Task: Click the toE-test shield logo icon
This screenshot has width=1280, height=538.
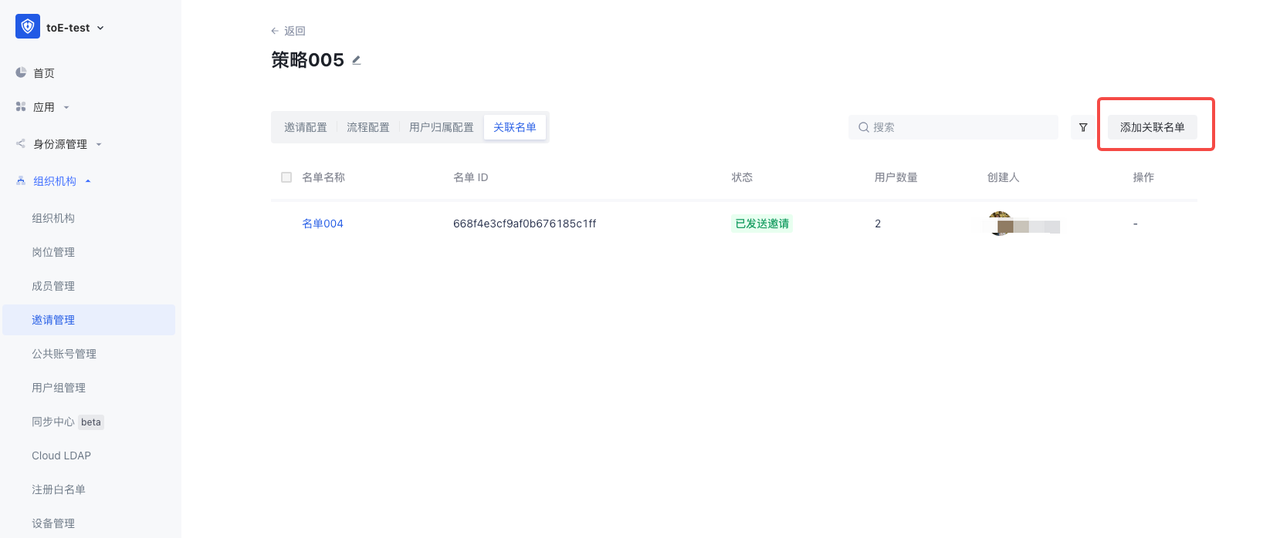Action: (x=27, y=27)
